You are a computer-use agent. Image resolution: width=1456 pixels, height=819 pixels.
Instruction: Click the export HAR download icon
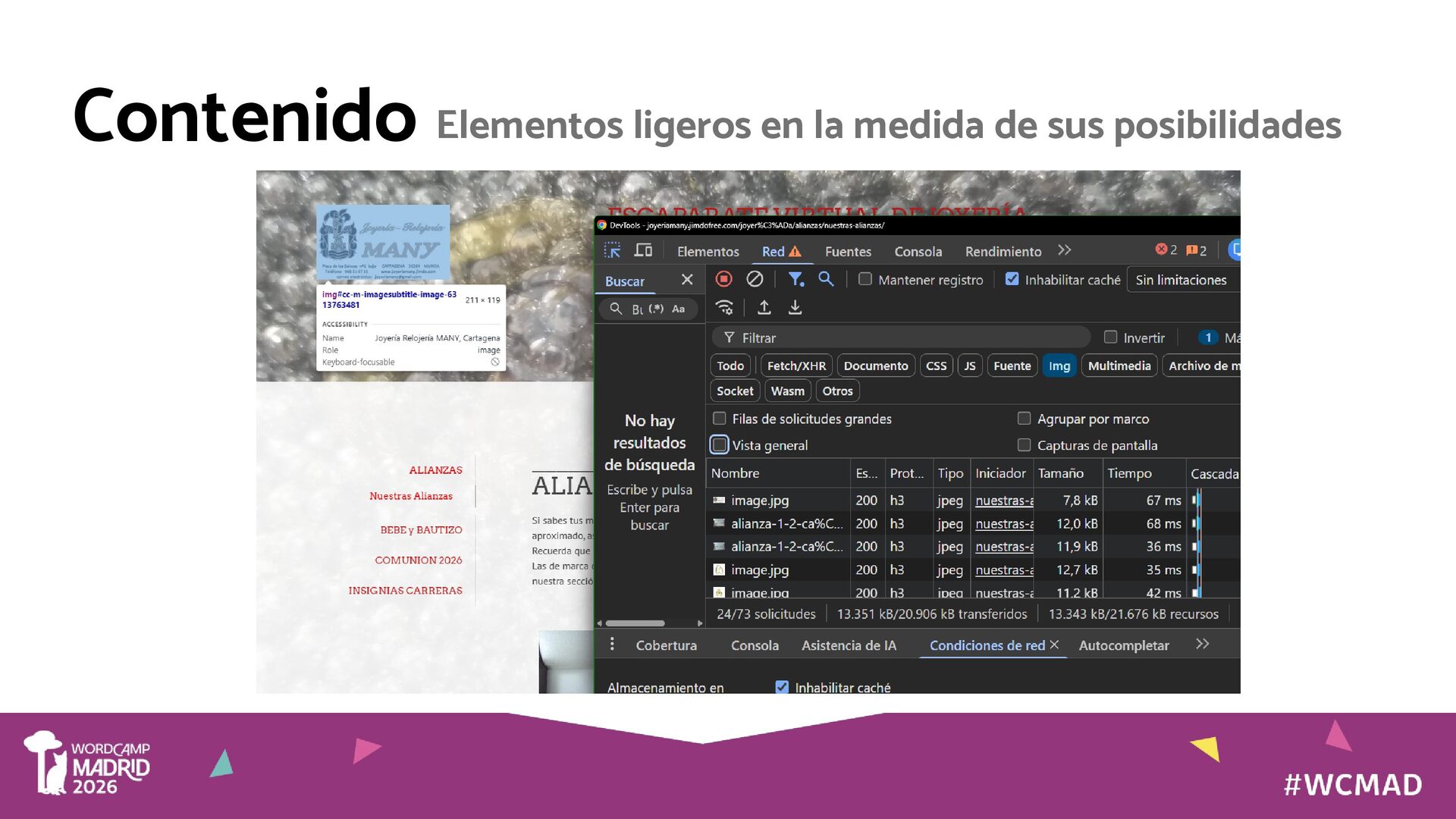795,307
